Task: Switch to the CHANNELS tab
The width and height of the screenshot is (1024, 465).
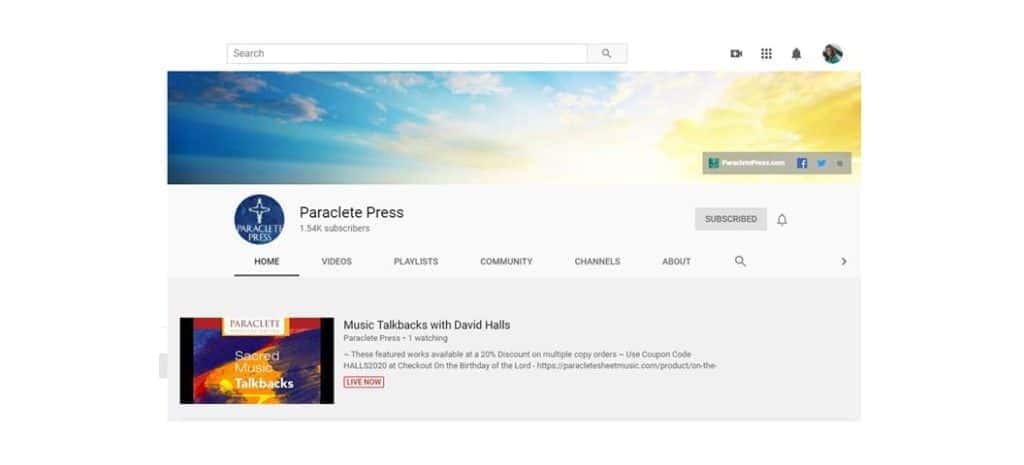Action: click(598, 261)
